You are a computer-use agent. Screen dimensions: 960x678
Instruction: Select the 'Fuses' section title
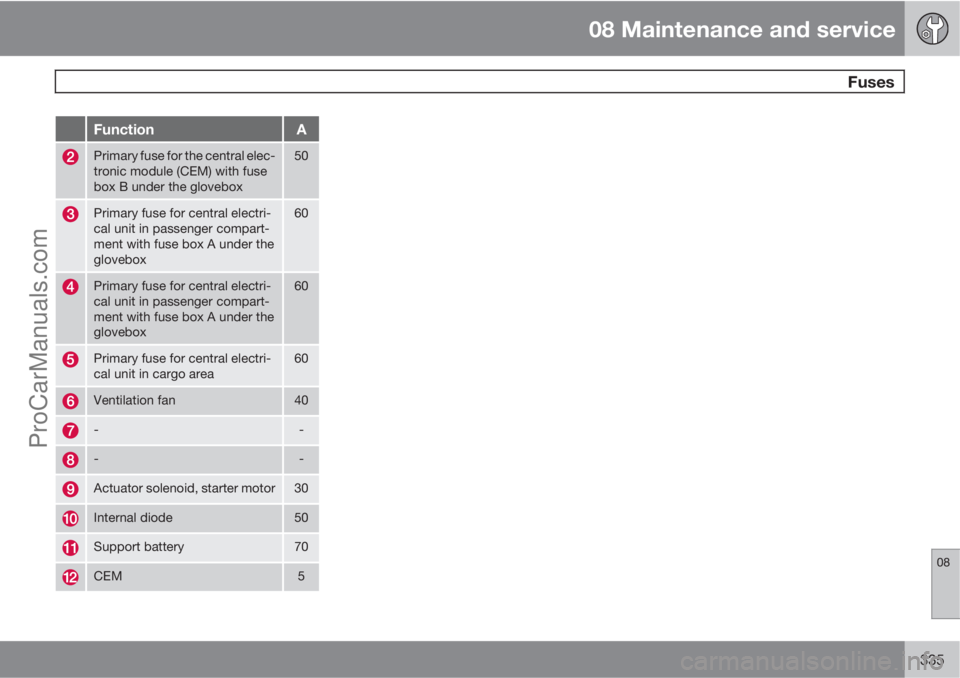[871, 82]
